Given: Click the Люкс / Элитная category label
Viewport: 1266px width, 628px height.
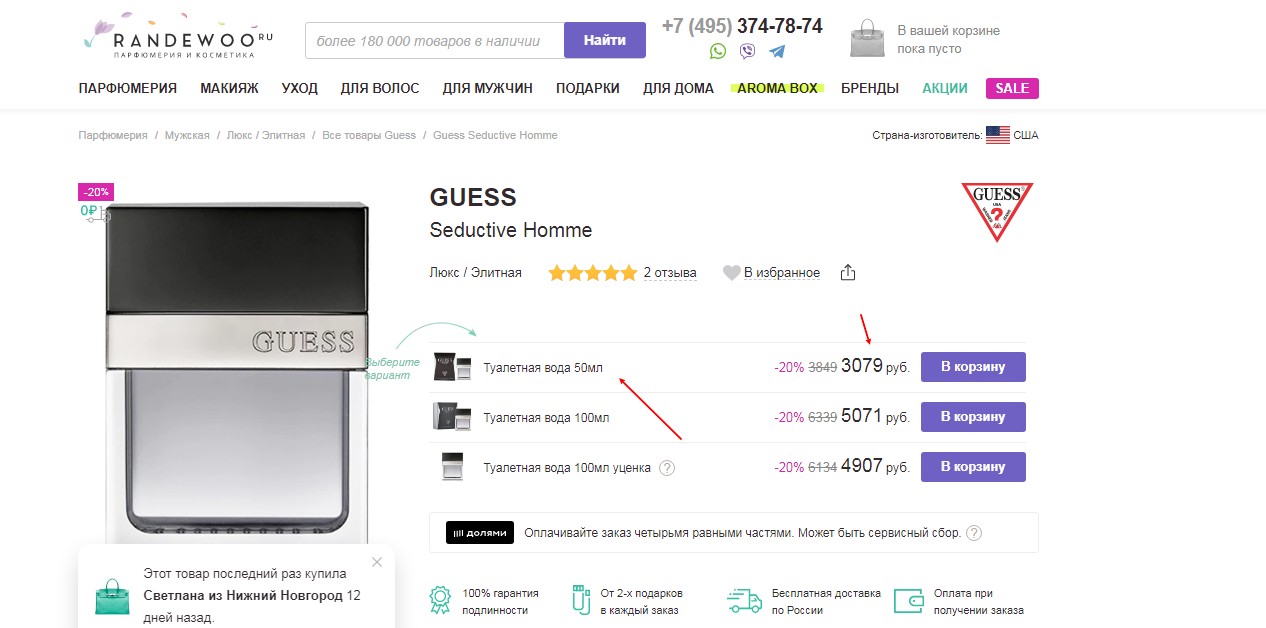Looking at the screenshot, I should pos(475,272).
